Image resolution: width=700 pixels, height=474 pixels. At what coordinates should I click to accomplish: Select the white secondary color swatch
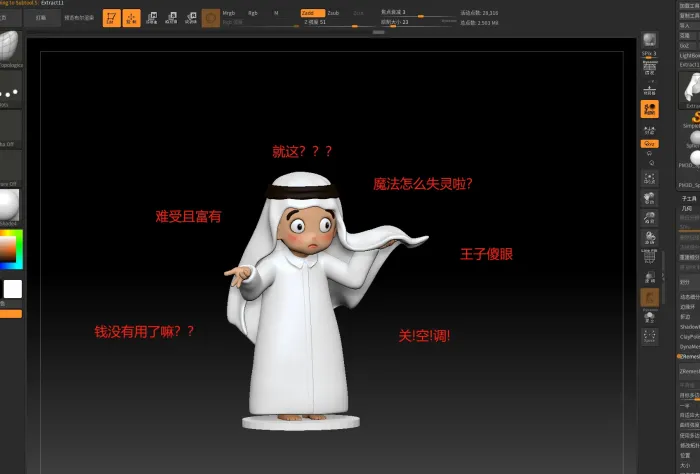[12, 289]
